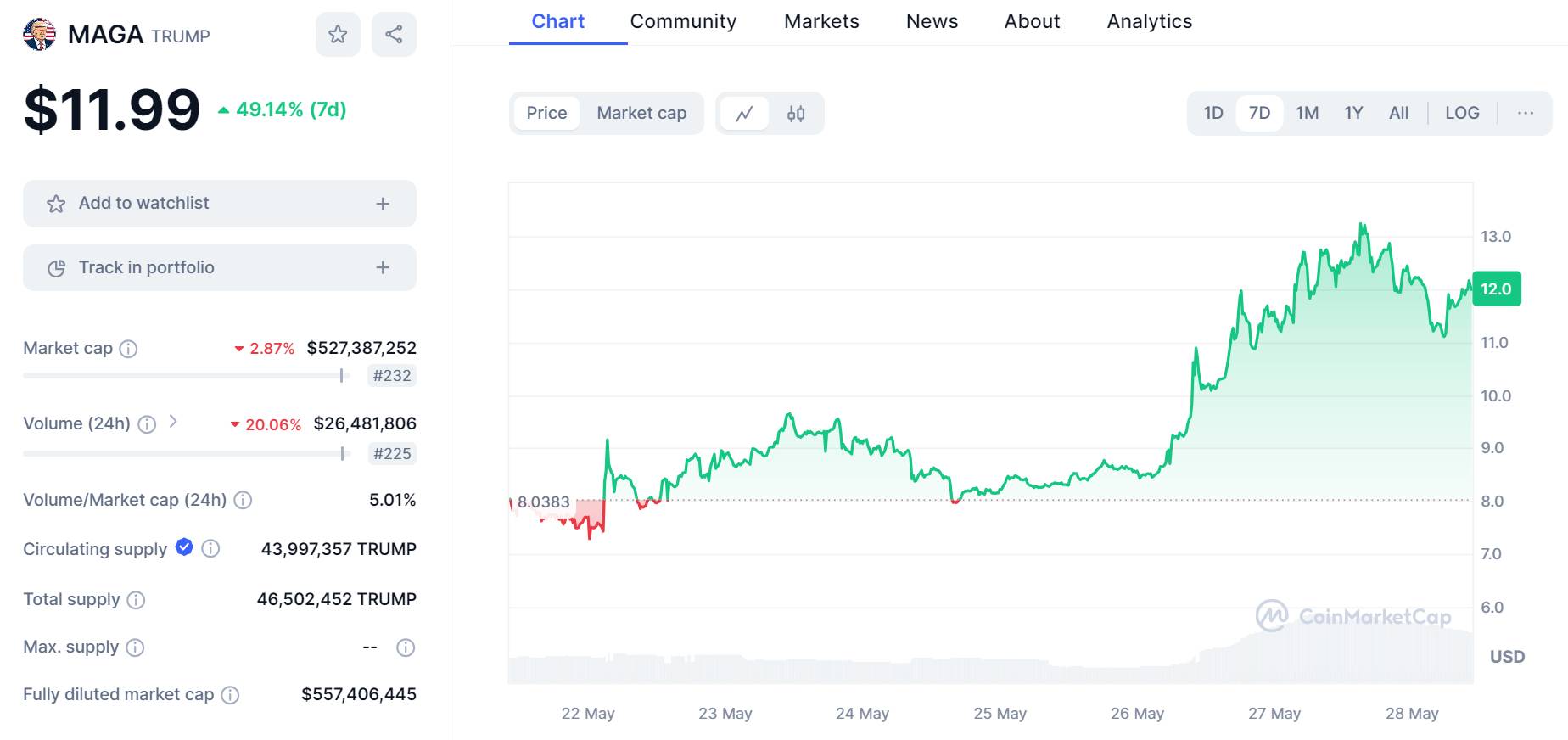
Task: Click the $557,406,445 diluted cap value
Action: tap(359, 694)
